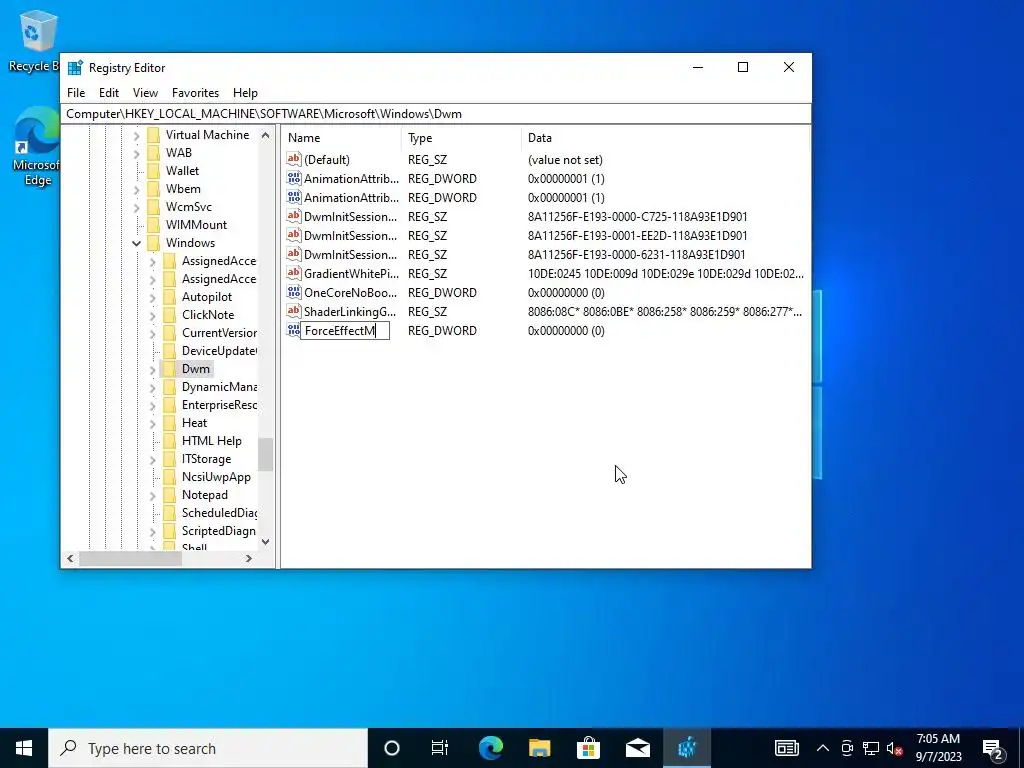Click the ForceEffectM name edit box
The image size is (1024, 768).
click(x=345, y=330)
